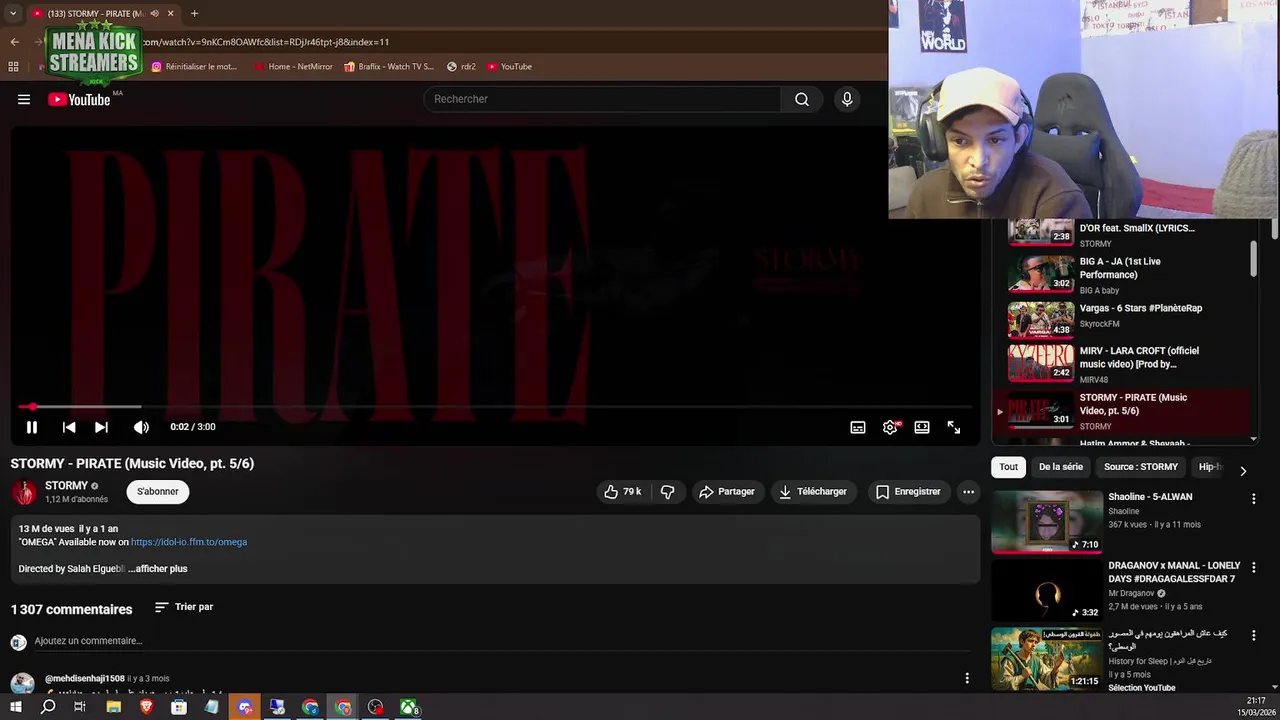The width and height of the screenshot is (1280, 720).
Task: Play MIRV - LARA CROFT playlist item
Action: pos(1120,365)
